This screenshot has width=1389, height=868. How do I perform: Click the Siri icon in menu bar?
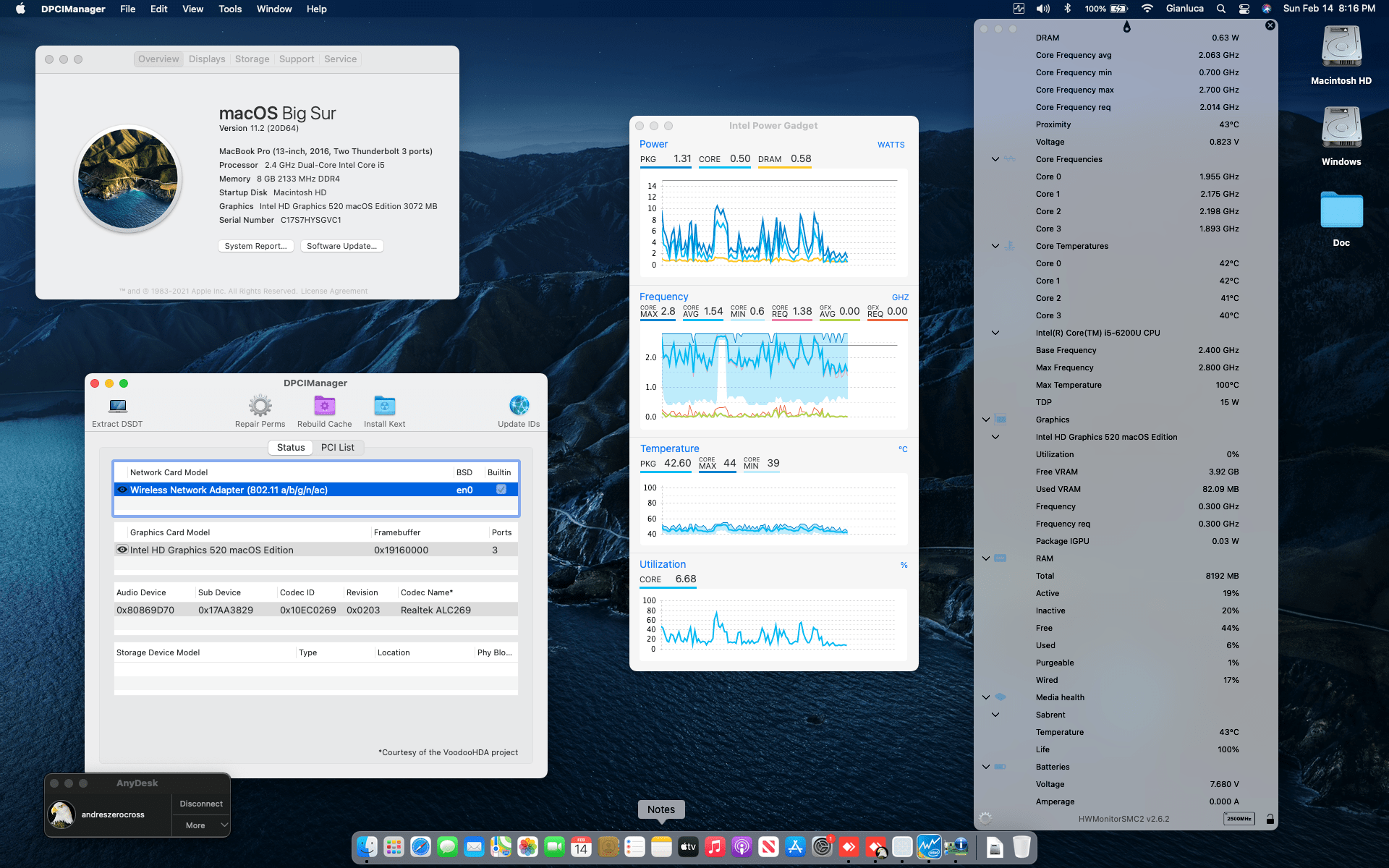[x=1267, y=9]
